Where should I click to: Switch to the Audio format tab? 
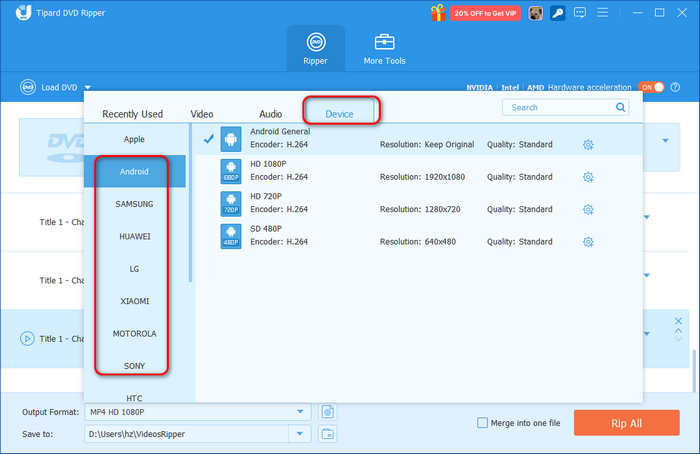coord(271,114)
